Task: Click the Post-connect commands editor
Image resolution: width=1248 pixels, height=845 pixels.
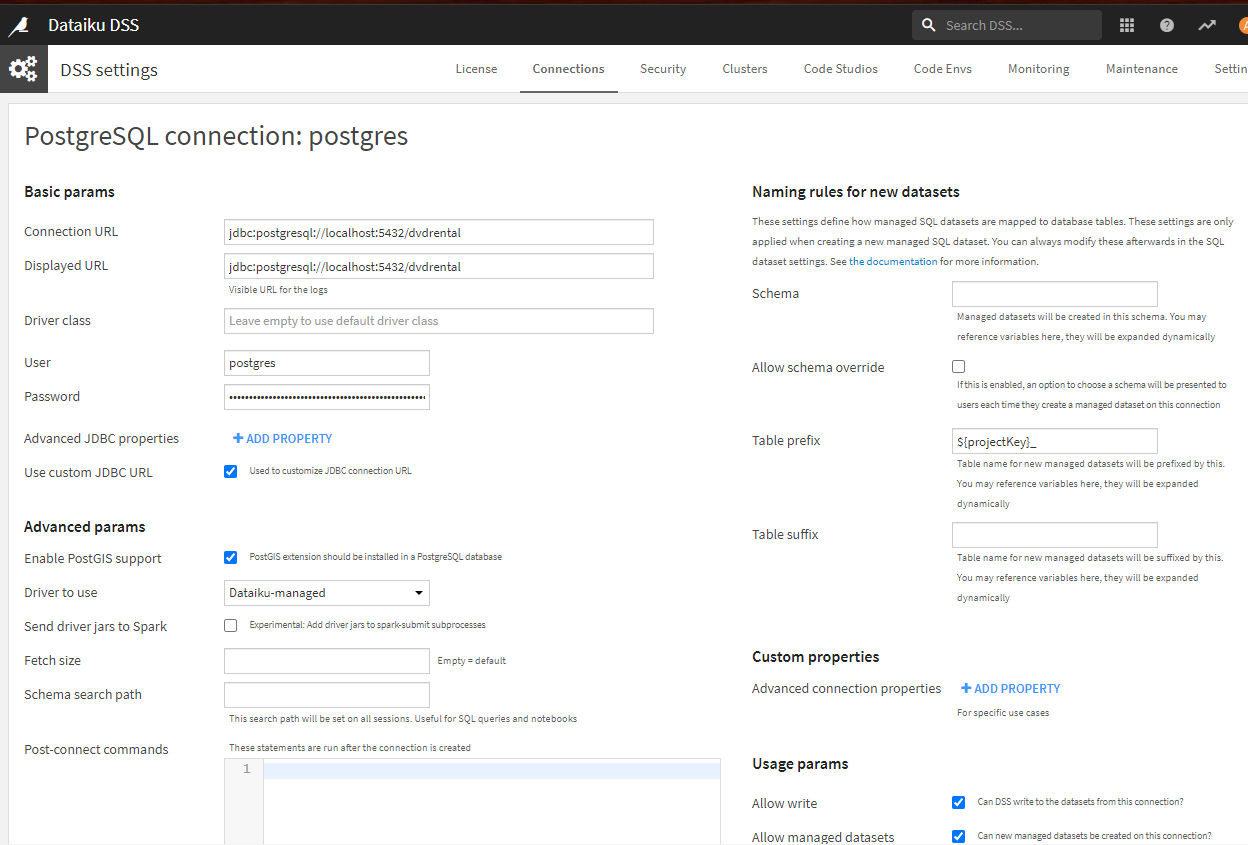Action: coord(472,800)
